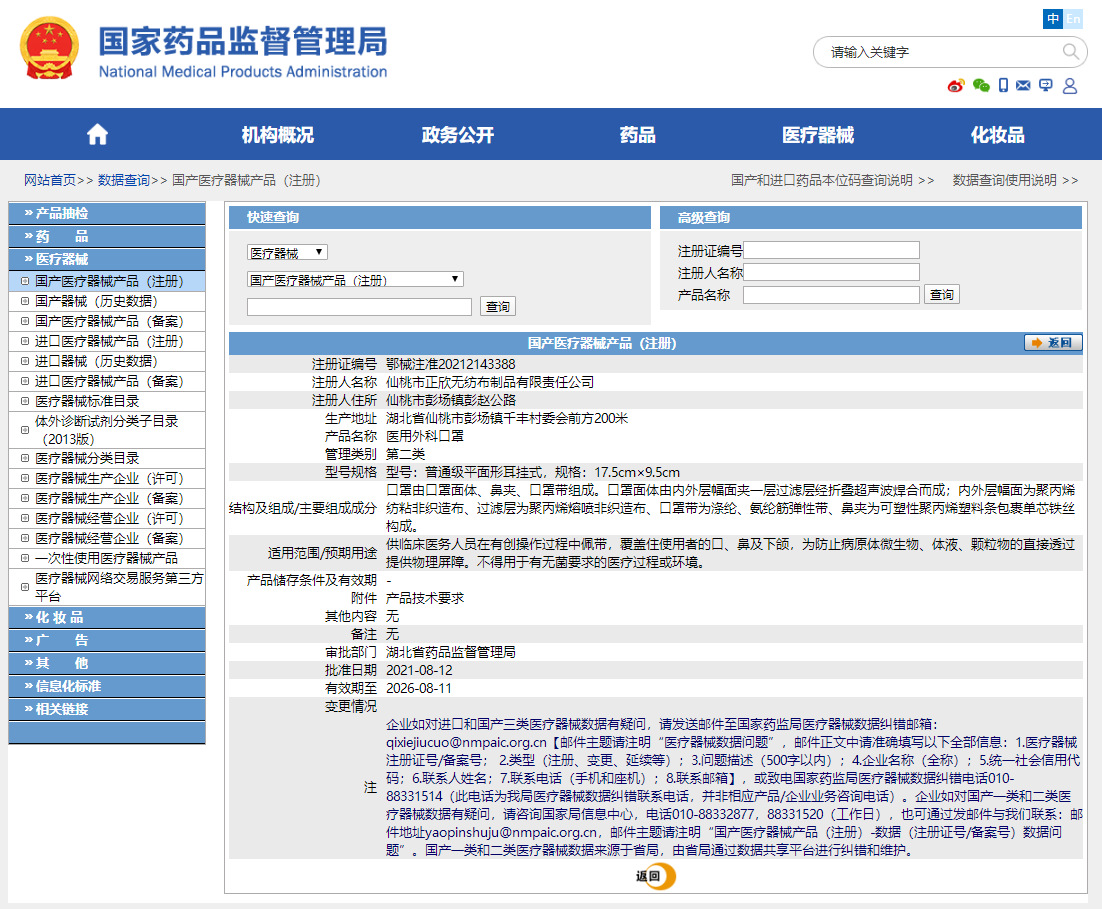Select the mobile phone icon
Image resolution: width=1102 pixels, height=909 pixels.
[x=1003, y=86]
